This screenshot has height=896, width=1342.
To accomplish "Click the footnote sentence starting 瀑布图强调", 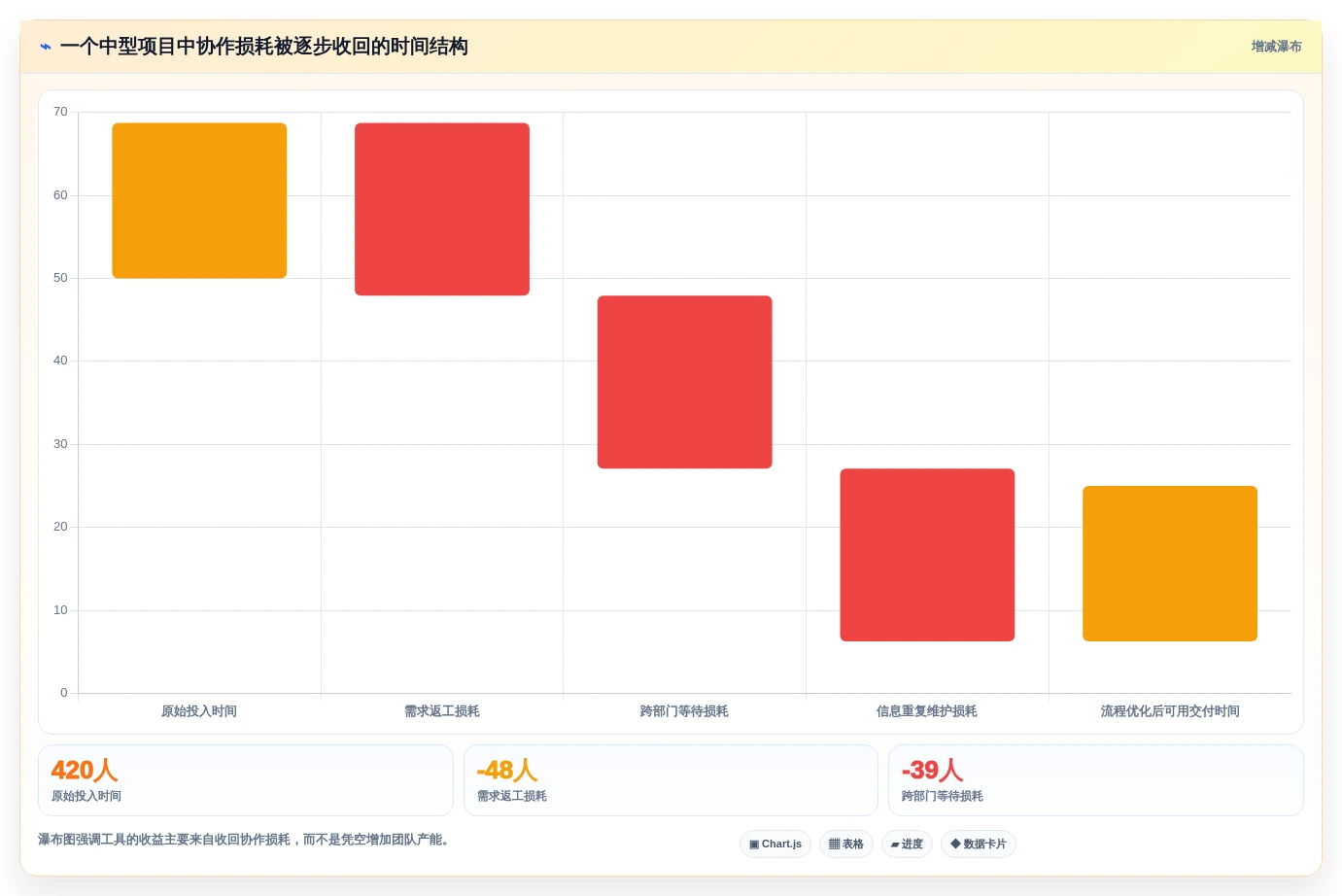I will (x=246, y=840).
